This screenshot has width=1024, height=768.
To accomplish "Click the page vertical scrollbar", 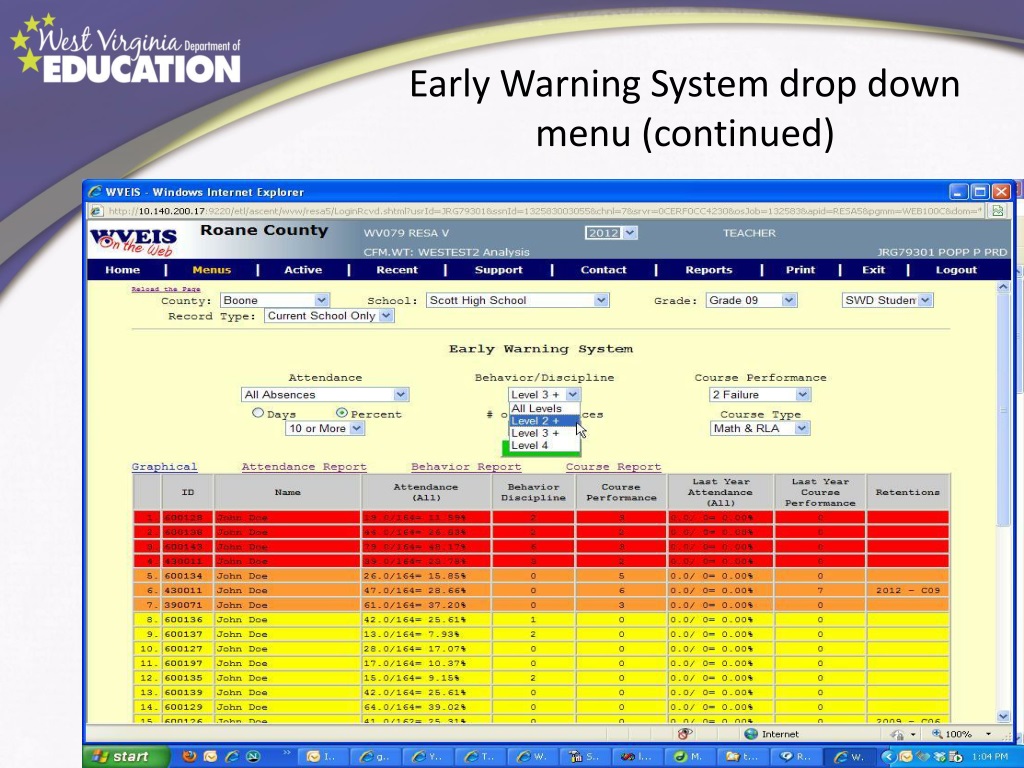I will [1004, 410].
